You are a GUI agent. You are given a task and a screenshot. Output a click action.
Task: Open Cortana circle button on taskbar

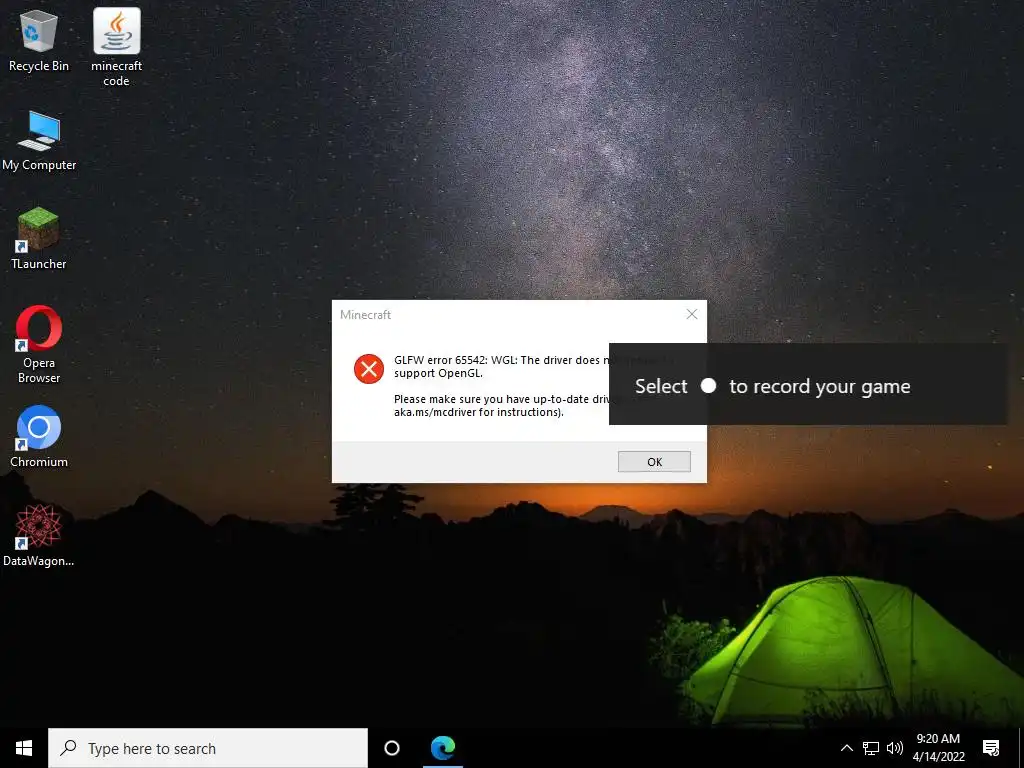coord(392,748)
